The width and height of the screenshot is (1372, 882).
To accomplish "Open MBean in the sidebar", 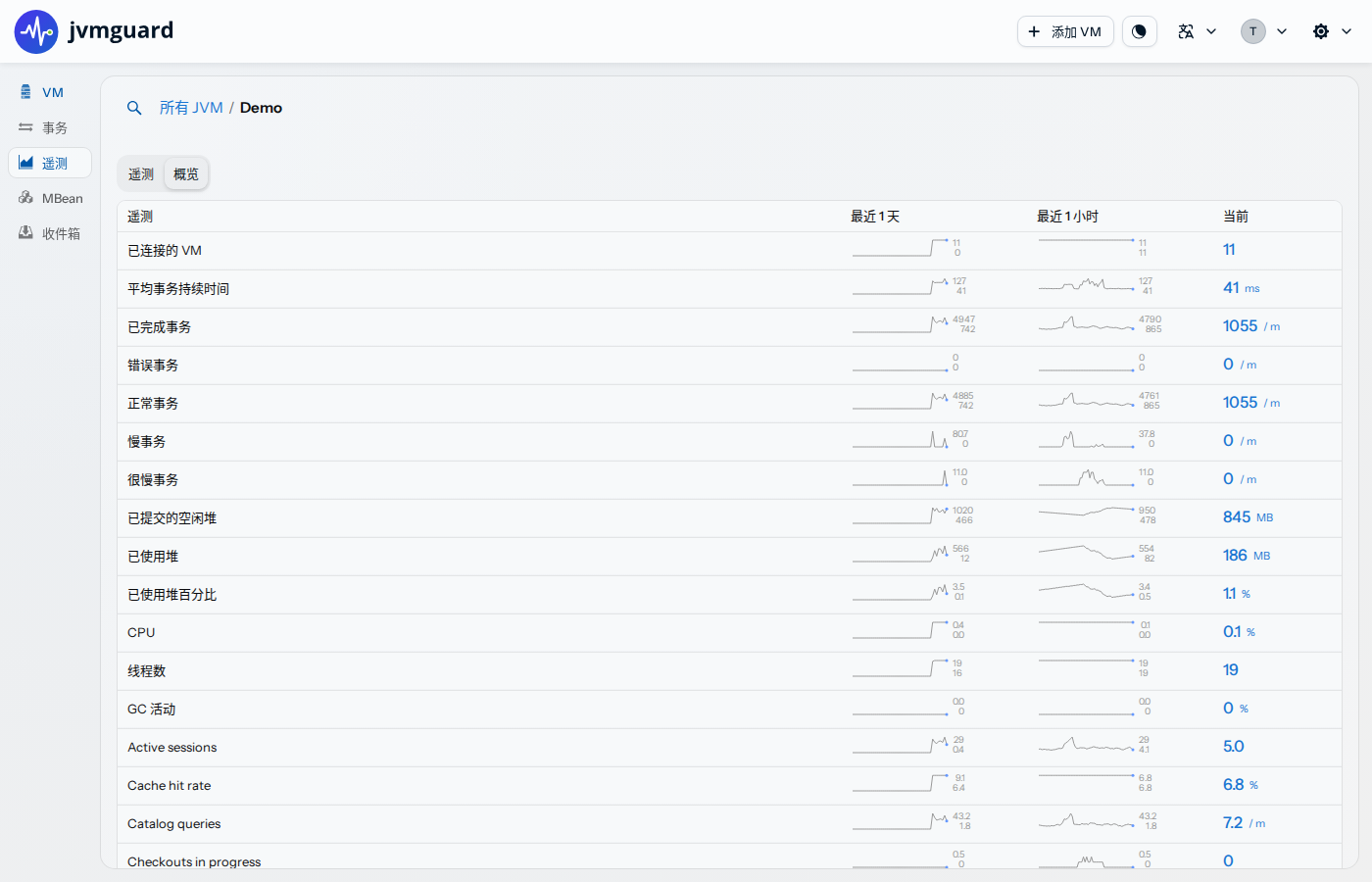I will tap(50, 198).
